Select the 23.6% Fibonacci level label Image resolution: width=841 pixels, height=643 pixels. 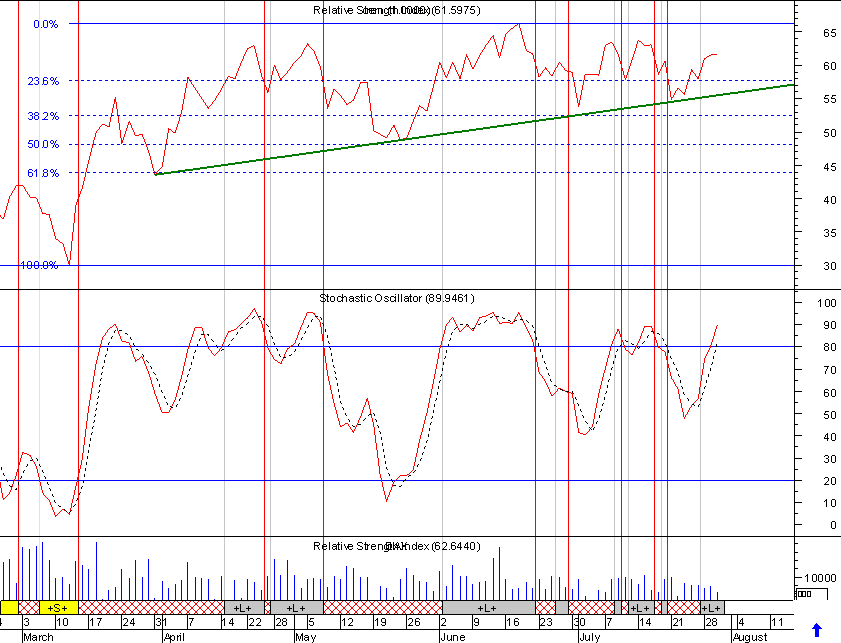click(43, 81)
